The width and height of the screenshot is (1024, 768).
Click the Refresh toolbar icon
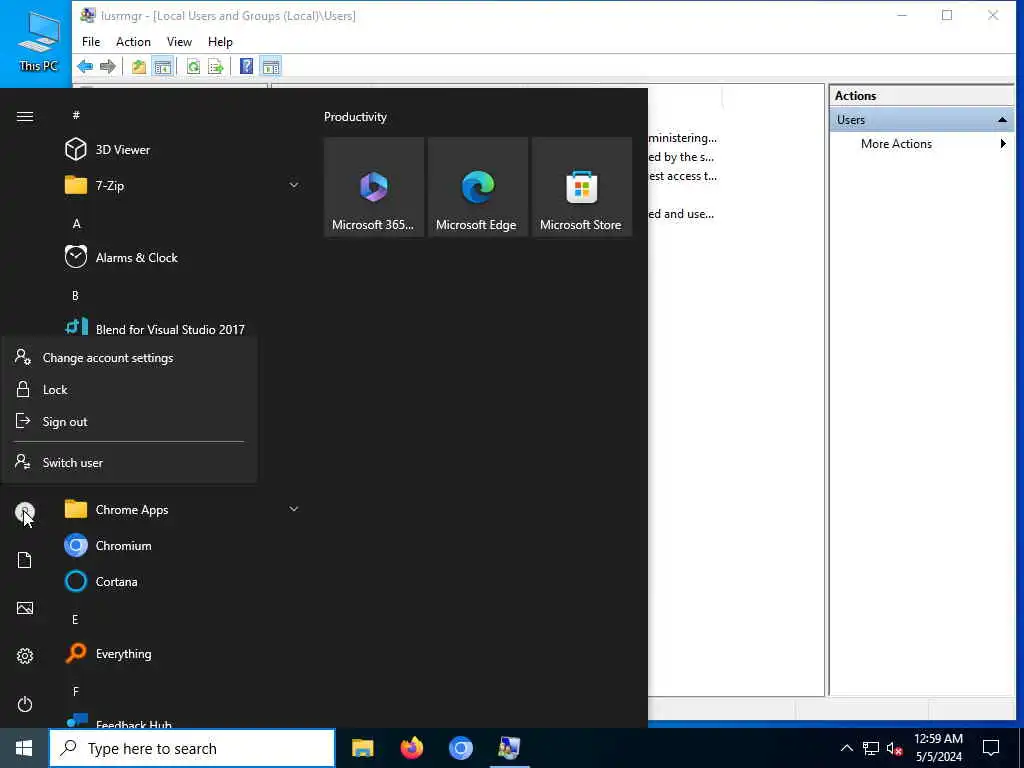[193, 67]
